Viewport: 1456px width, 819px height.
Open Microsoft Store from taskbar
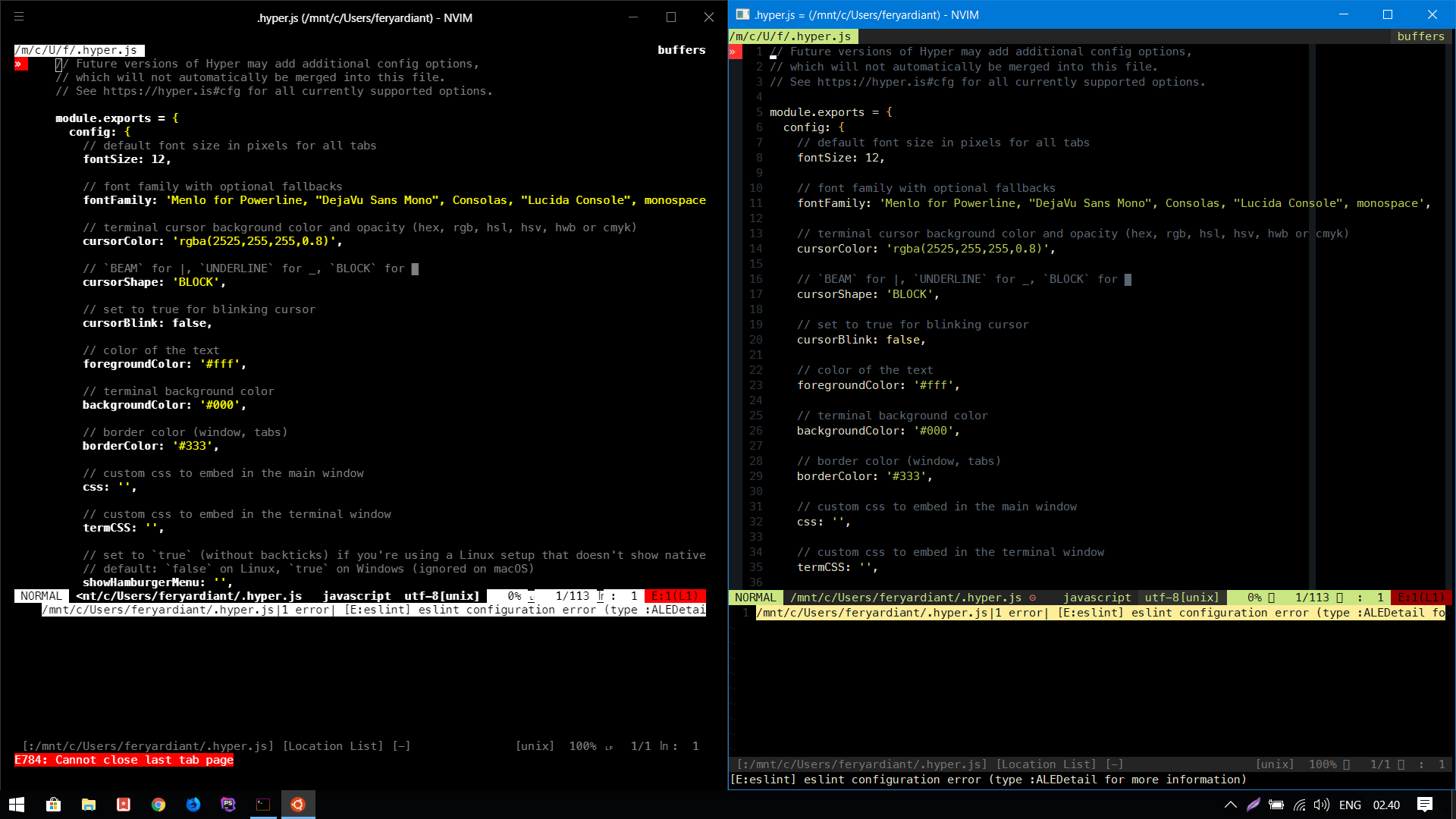coord(53,805)
